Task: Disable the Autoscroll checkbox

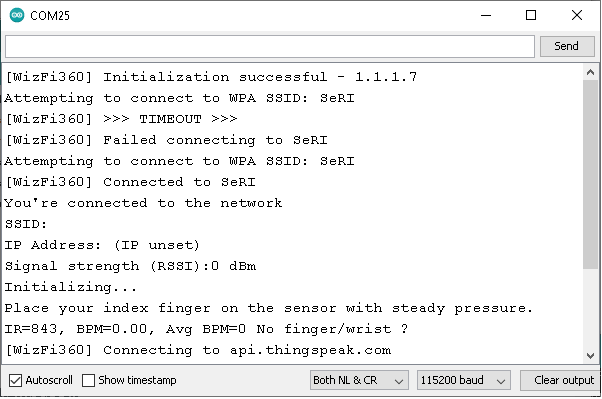Action: pyautogui.click(x=15, y=381)
